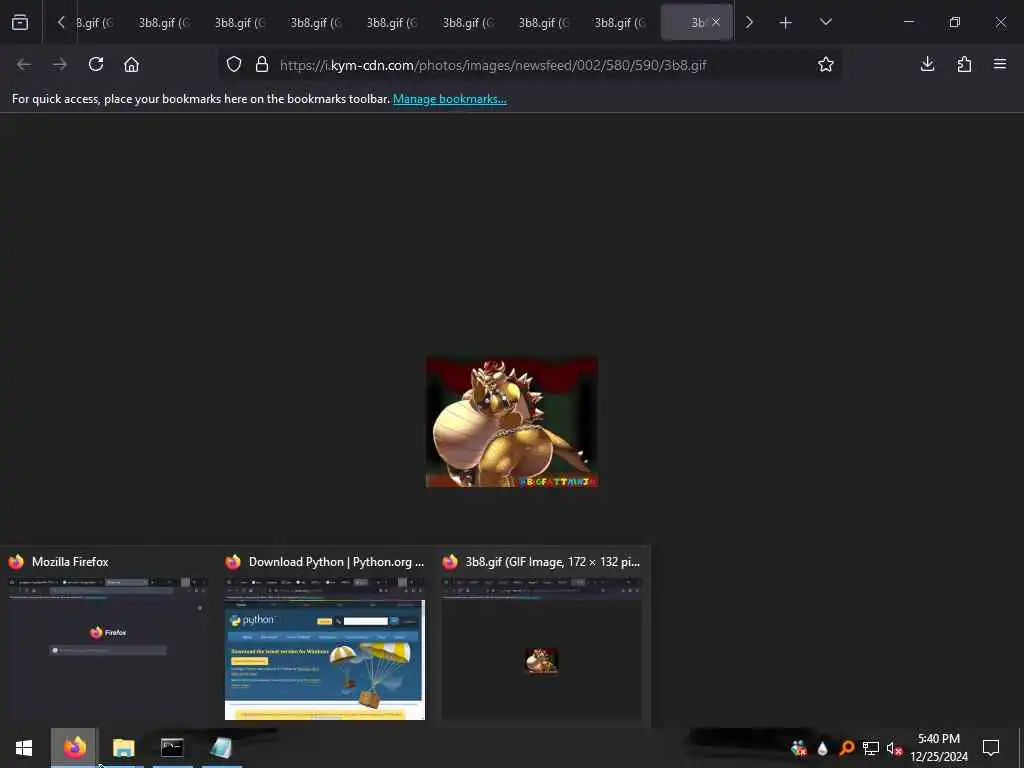The image size is (1024, 768).
Task: Open the Command Prompt taskbar icon
Action: pos(172,748)
